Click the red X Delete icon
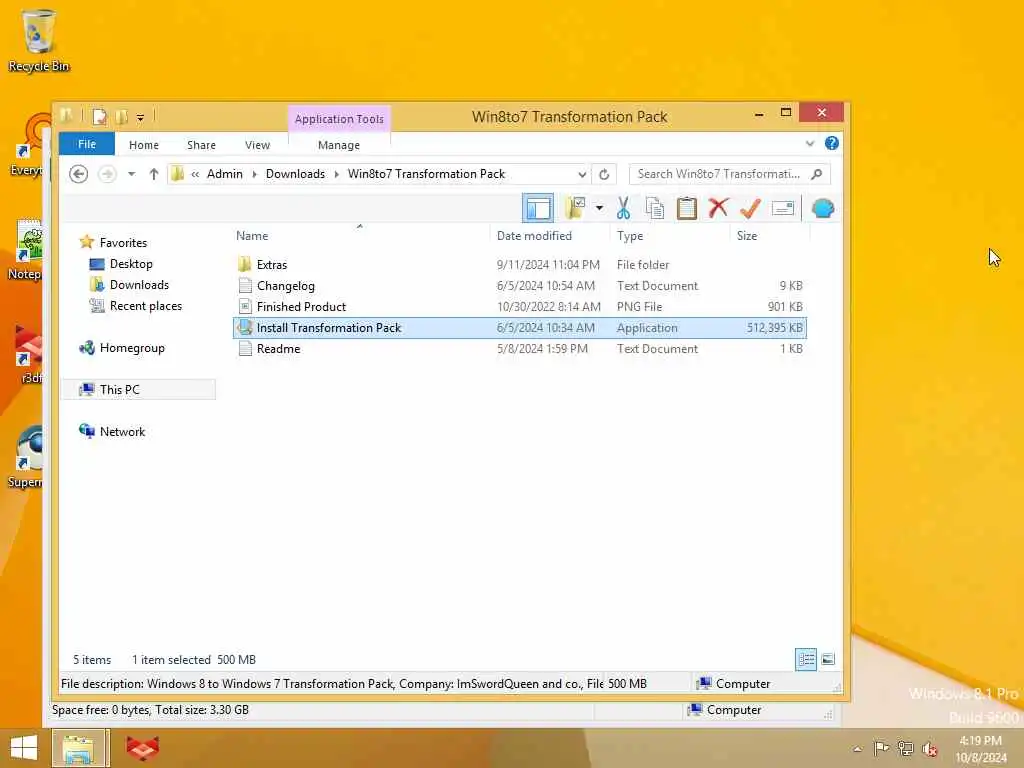This screenshot has width=1024, height=768. click(718, 208)
